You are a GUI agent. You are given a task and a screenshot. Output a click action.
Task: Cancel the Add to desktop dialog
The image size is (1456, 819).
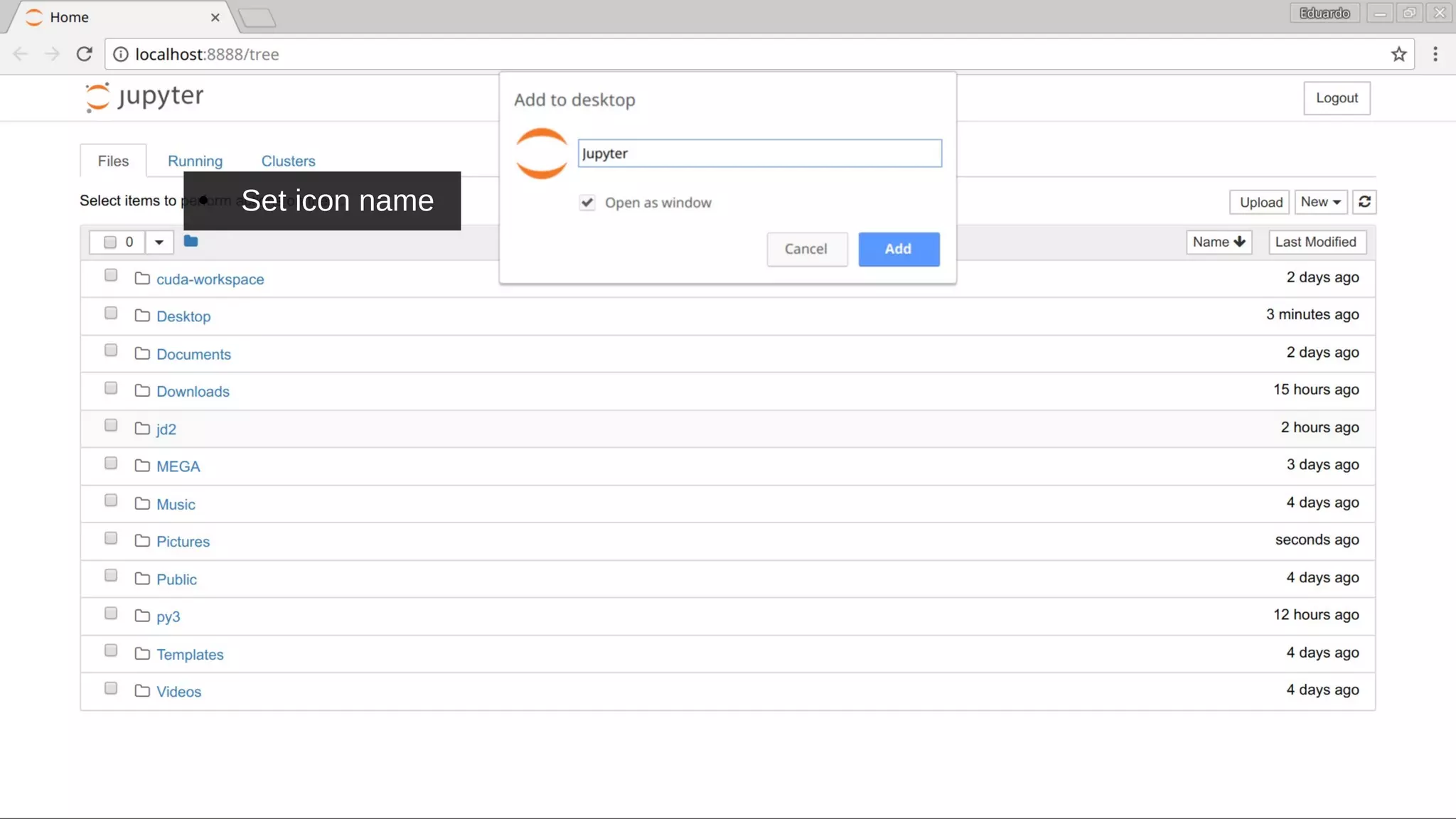pos(807,249)
